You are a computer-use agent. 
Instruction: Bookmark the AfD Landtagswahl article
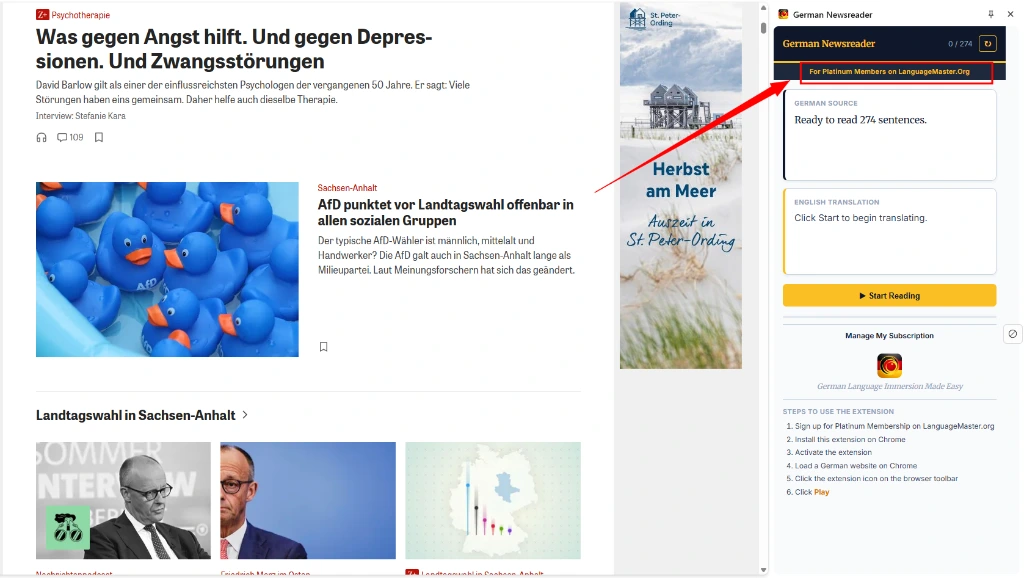(x=323, y=347)
